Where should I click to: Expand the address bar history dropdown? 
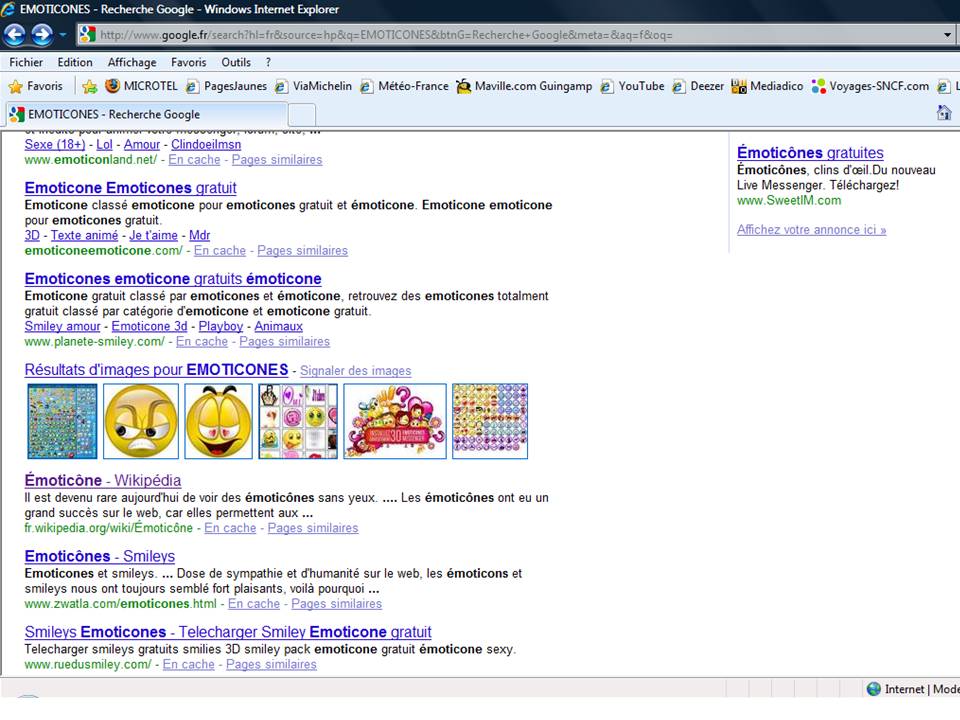948,35
